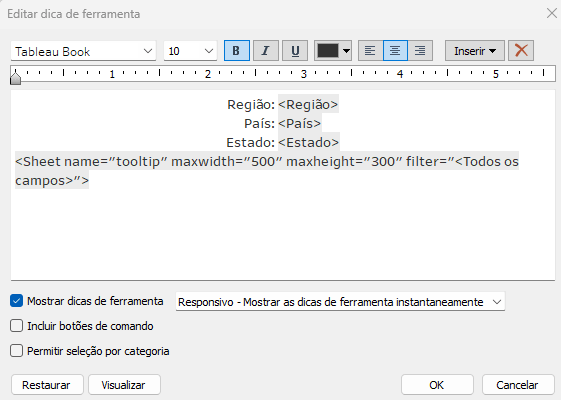Open the Inserir menu
Image resolution: width=561 pixels, height=400 pixels.
pyautogui.click(x=475, y=50)
